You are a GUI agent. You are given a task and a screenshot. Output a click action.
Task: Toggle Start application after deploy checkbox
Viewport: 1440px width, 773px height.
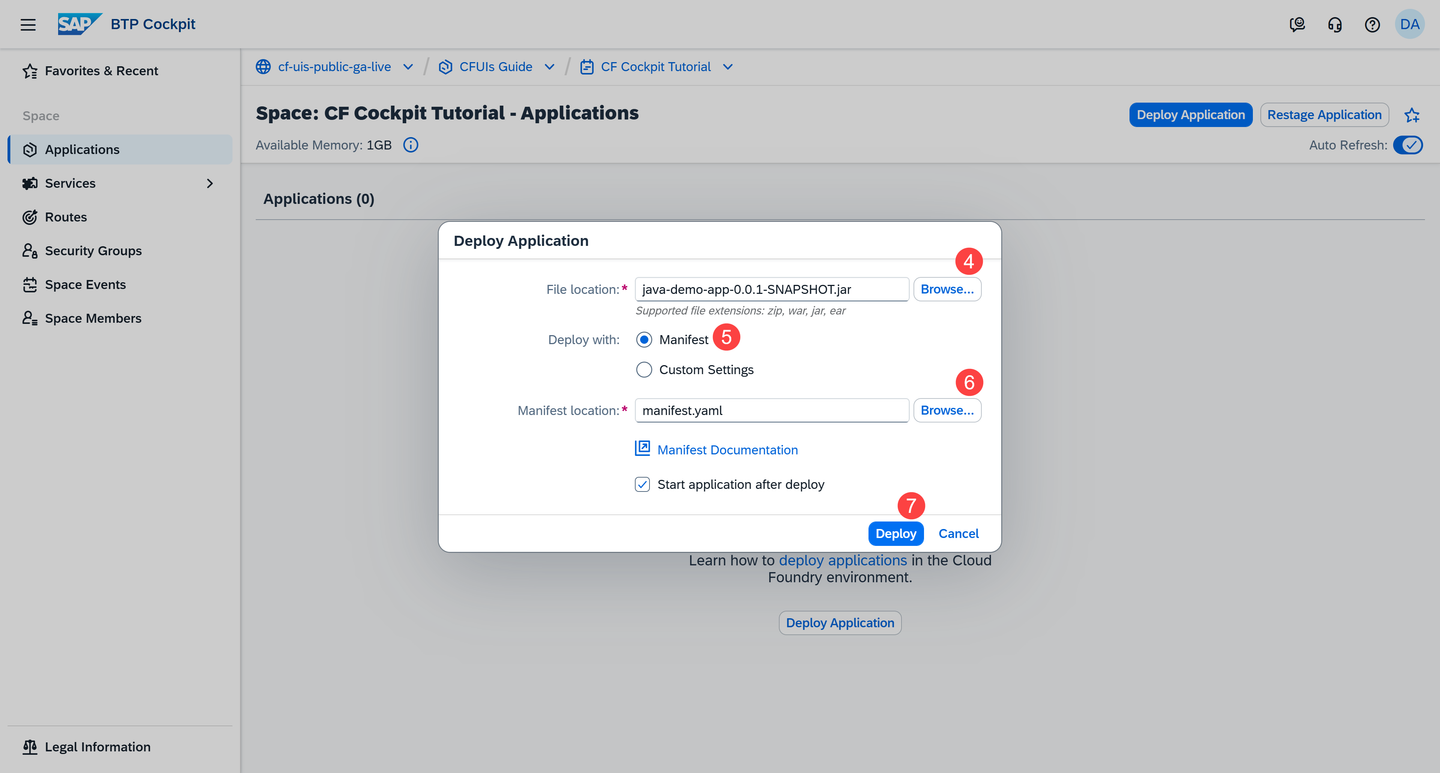click(x=643, y=484)
